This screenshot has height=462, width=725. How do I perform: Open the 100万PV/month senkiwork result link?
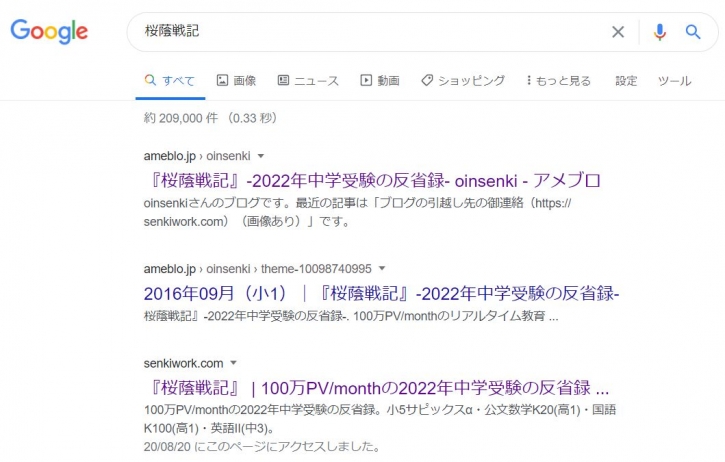tap(376, 388)
